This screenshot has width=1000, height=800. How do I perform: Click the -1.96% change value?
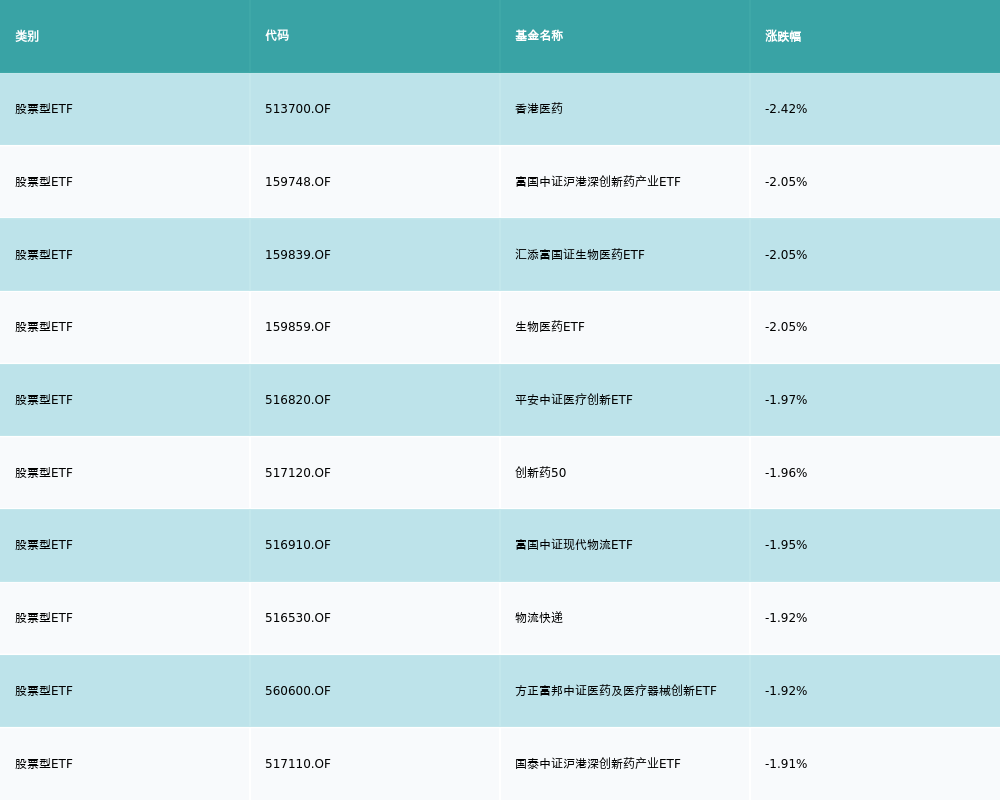click(x=786, y=473)
